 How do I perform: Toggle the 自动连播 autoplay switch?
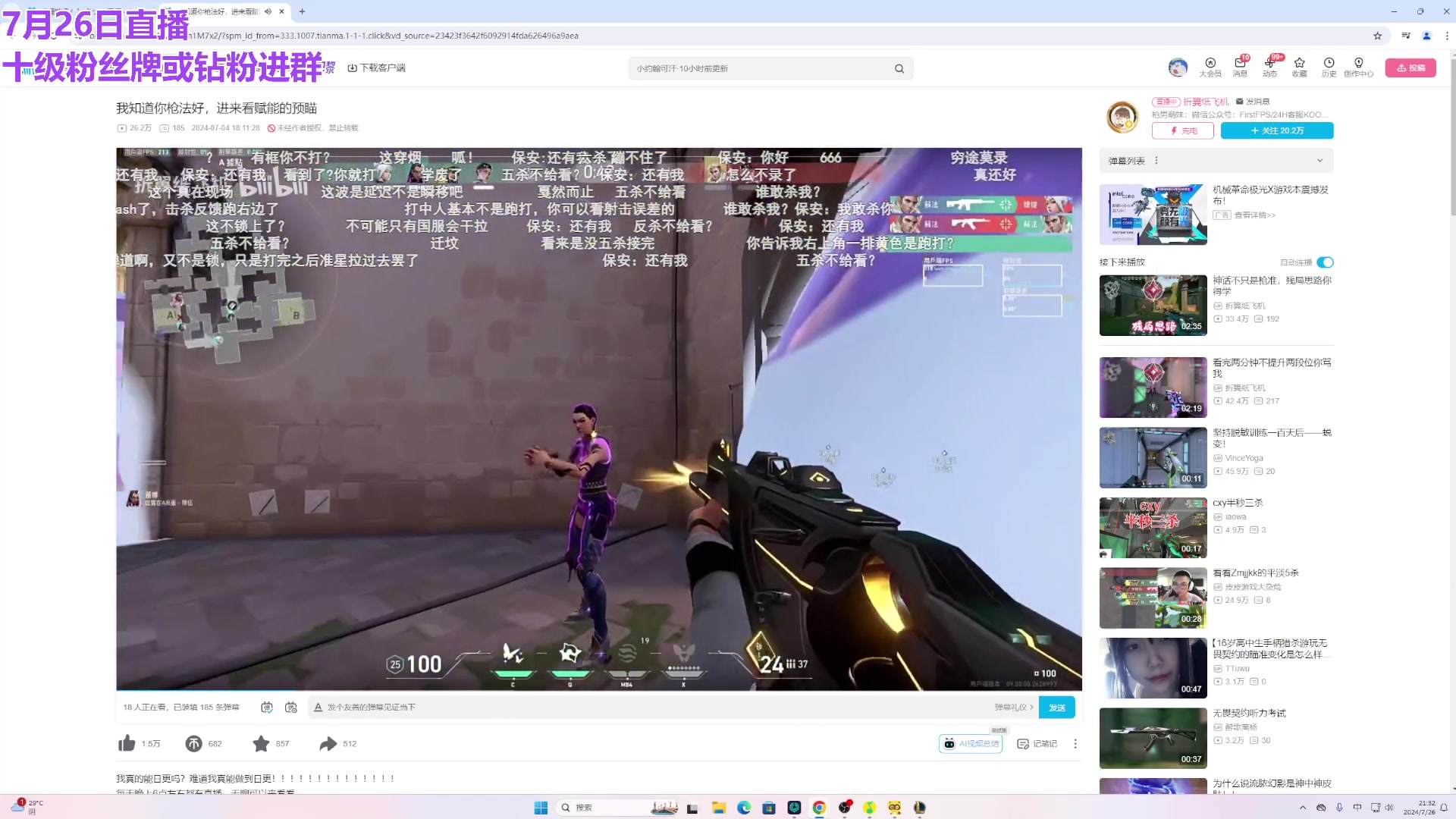pos(1325,262)
